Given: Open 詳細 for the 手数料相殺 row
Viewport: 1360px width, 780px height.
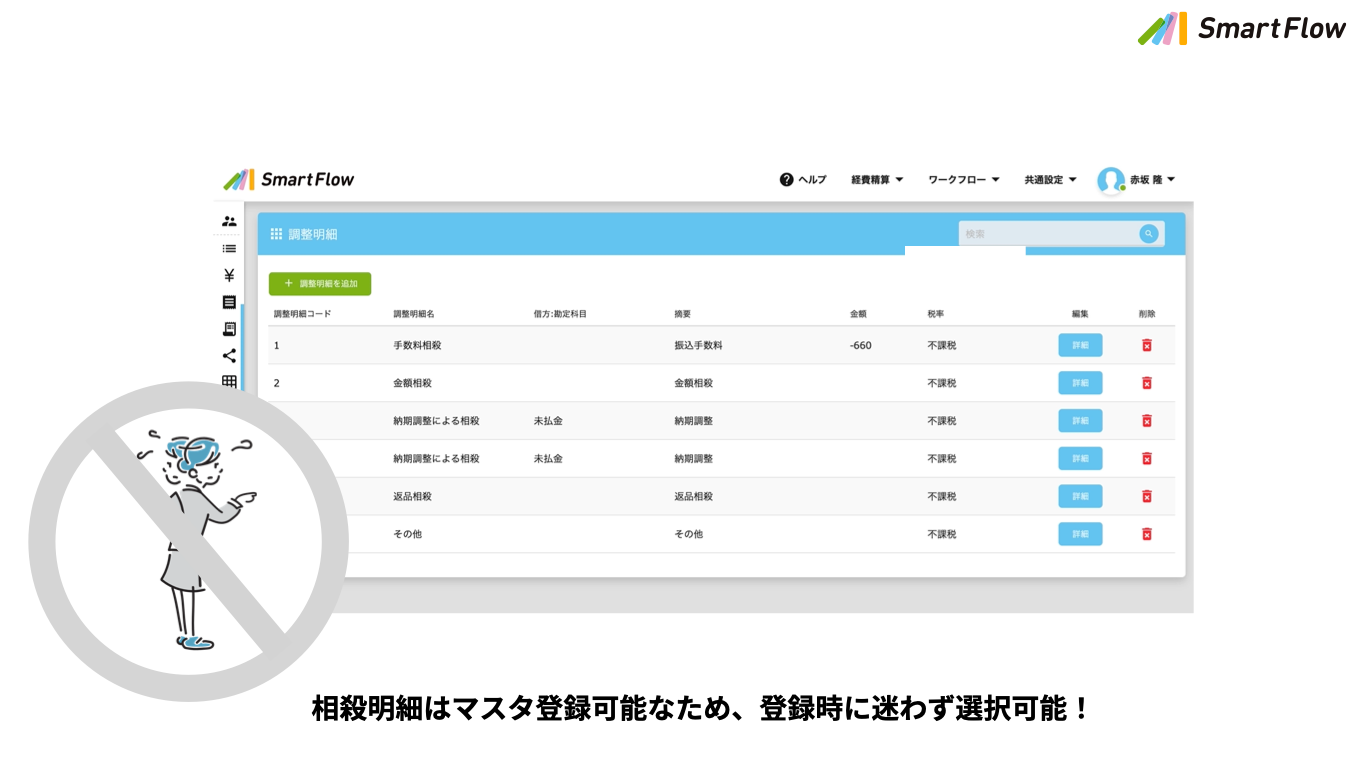Looking at the screenshot, I should point(1080,345).
